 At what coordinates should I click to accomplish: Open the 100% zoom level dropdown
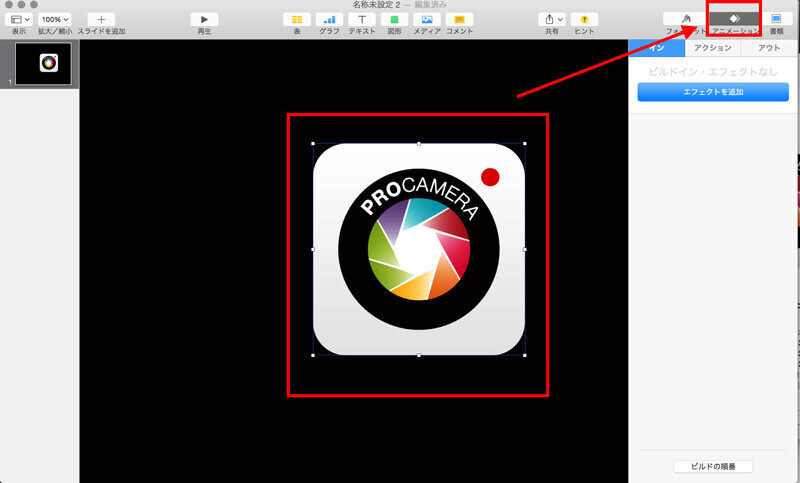(x=55, y=19)
